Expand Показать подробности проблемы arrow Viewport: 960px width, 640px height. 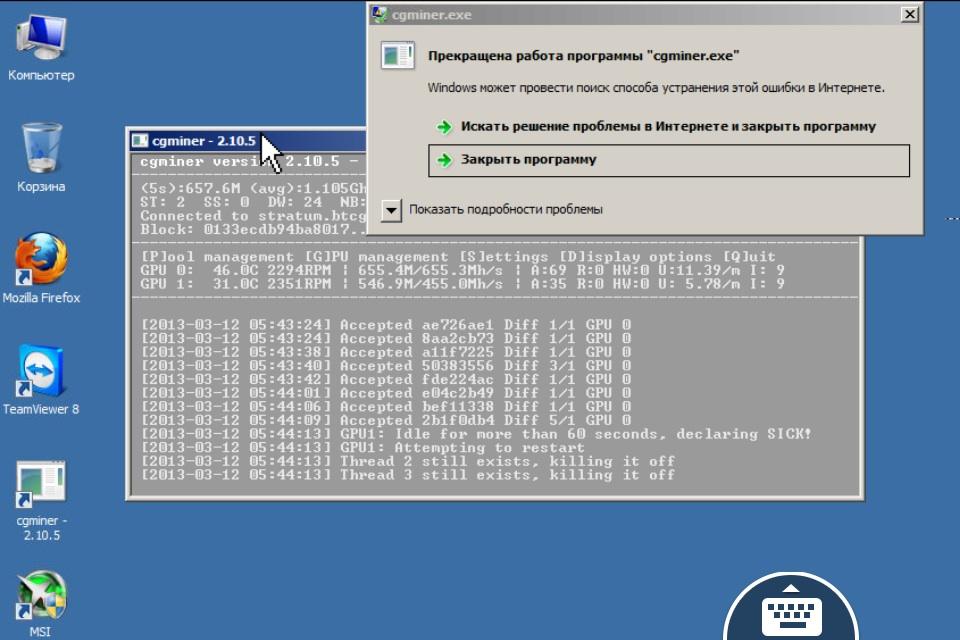391,210
